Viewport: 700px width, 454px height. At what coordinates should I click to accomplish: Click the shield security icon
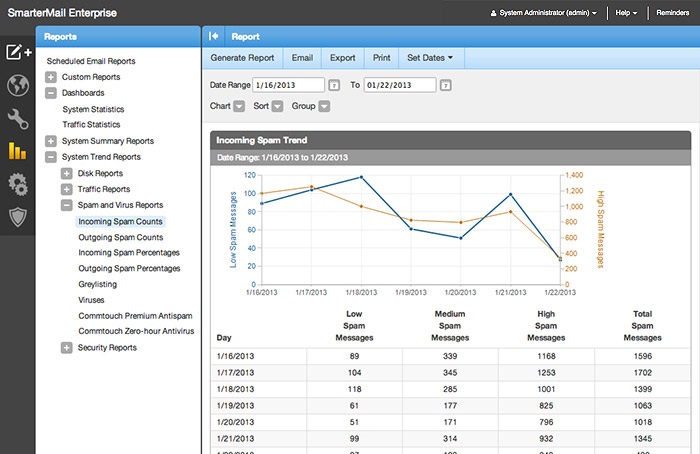click(x=17, y=216)
